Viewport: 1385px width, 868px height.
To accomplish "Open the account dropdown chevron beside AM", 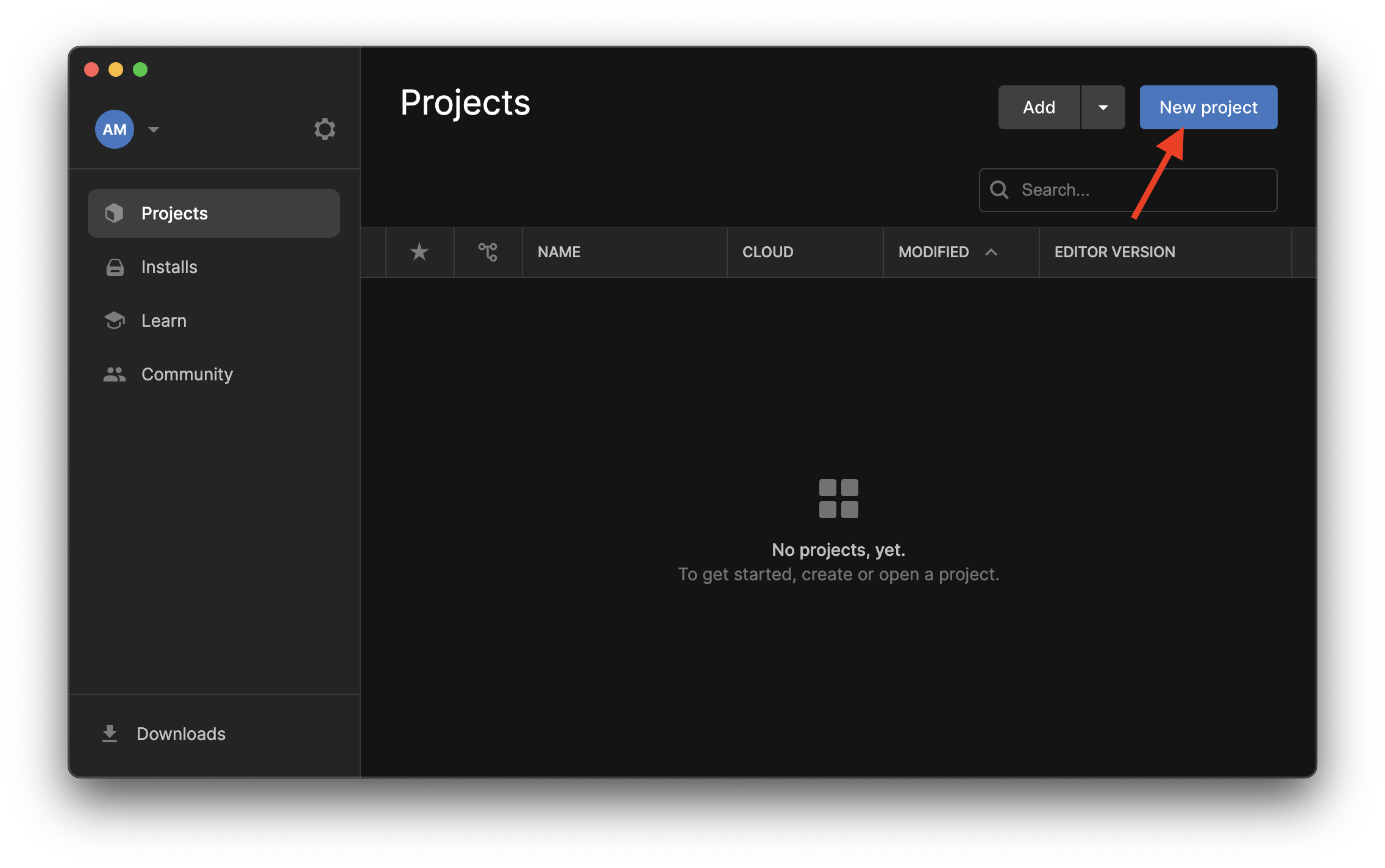I will (x=153, y=129).
